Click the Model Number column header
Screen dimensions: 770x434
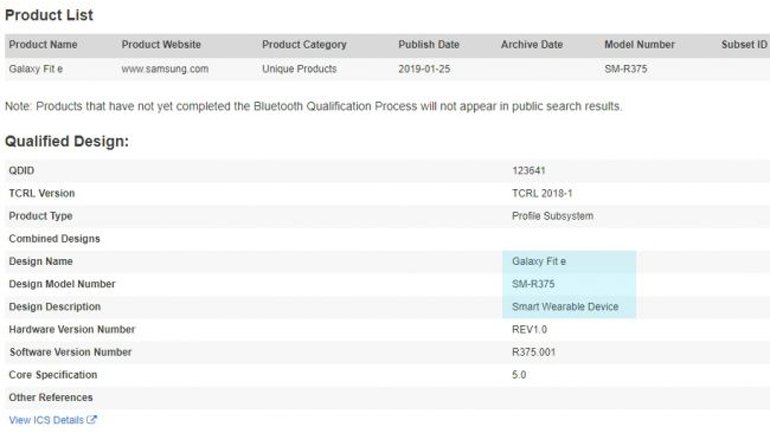pos(640,45)
